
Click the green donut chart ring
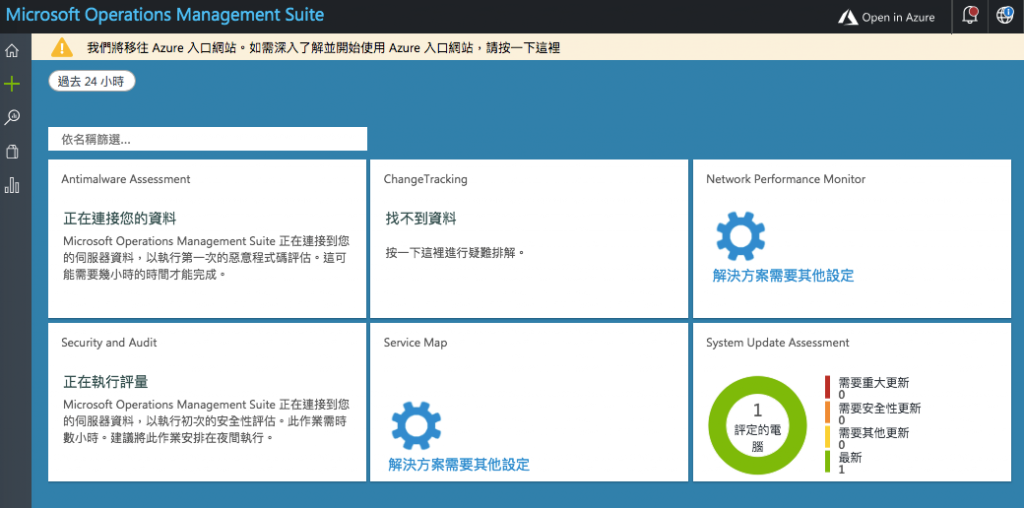[718, 427]
